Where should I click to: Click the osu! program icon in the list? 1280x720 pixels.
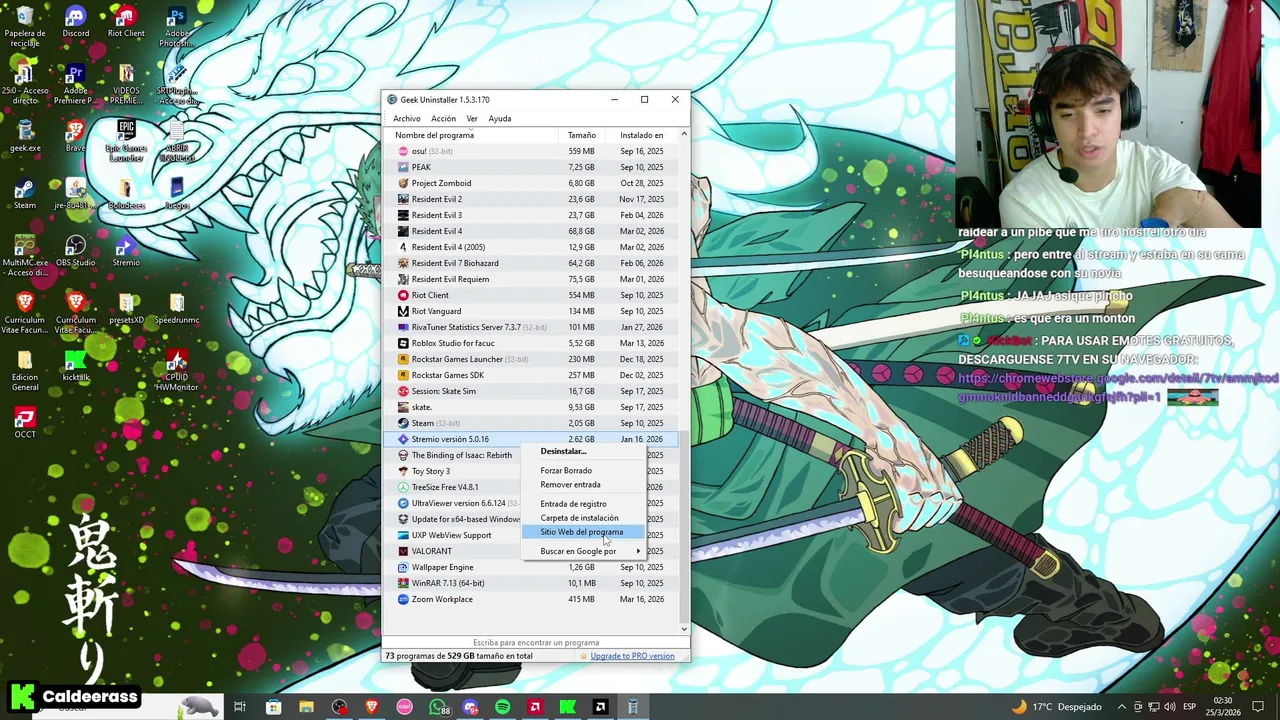pyautogui.click(x=403, y=151)
